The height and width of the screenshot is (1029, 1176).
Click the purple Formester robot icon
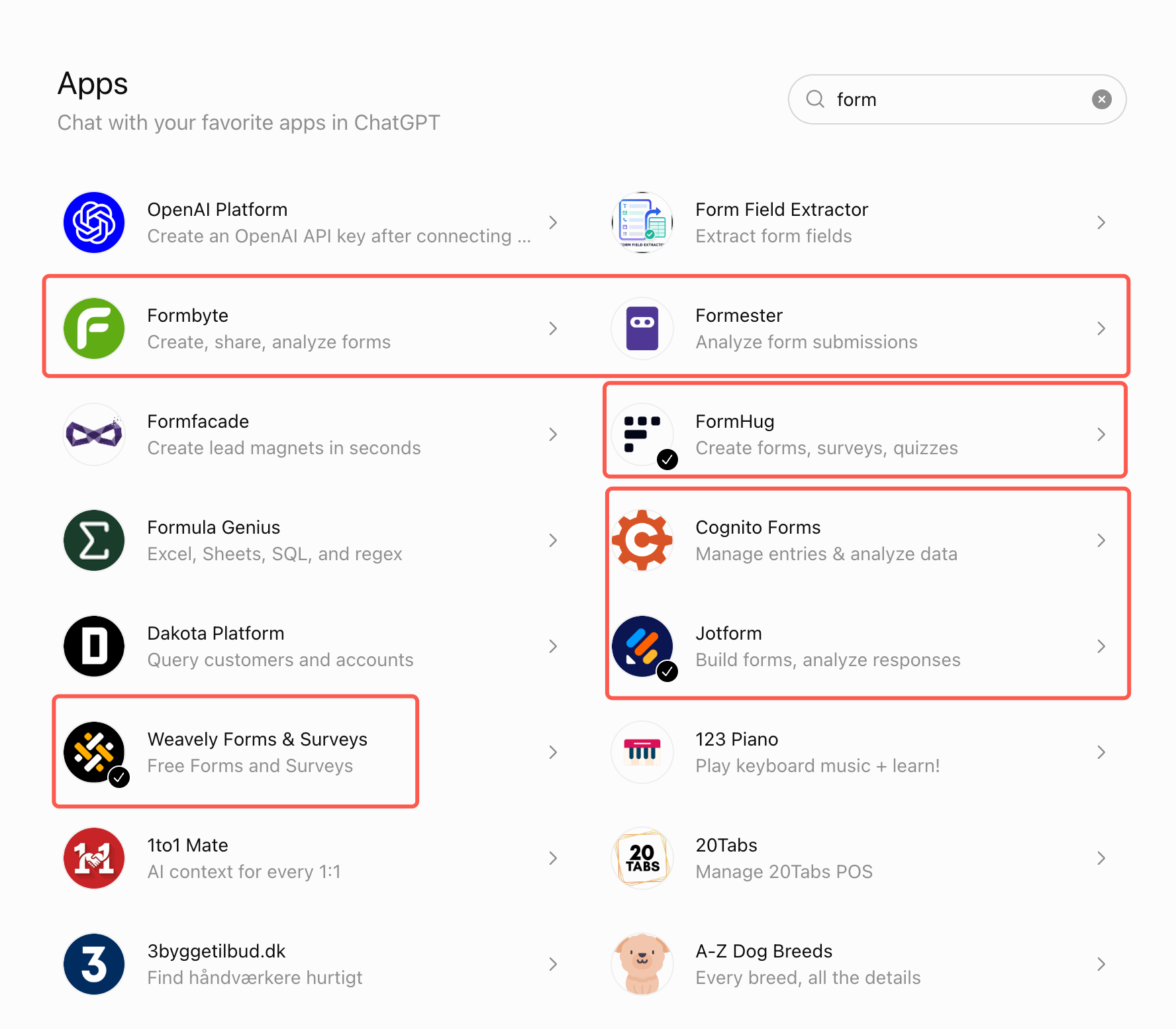[x=642, y=328]
